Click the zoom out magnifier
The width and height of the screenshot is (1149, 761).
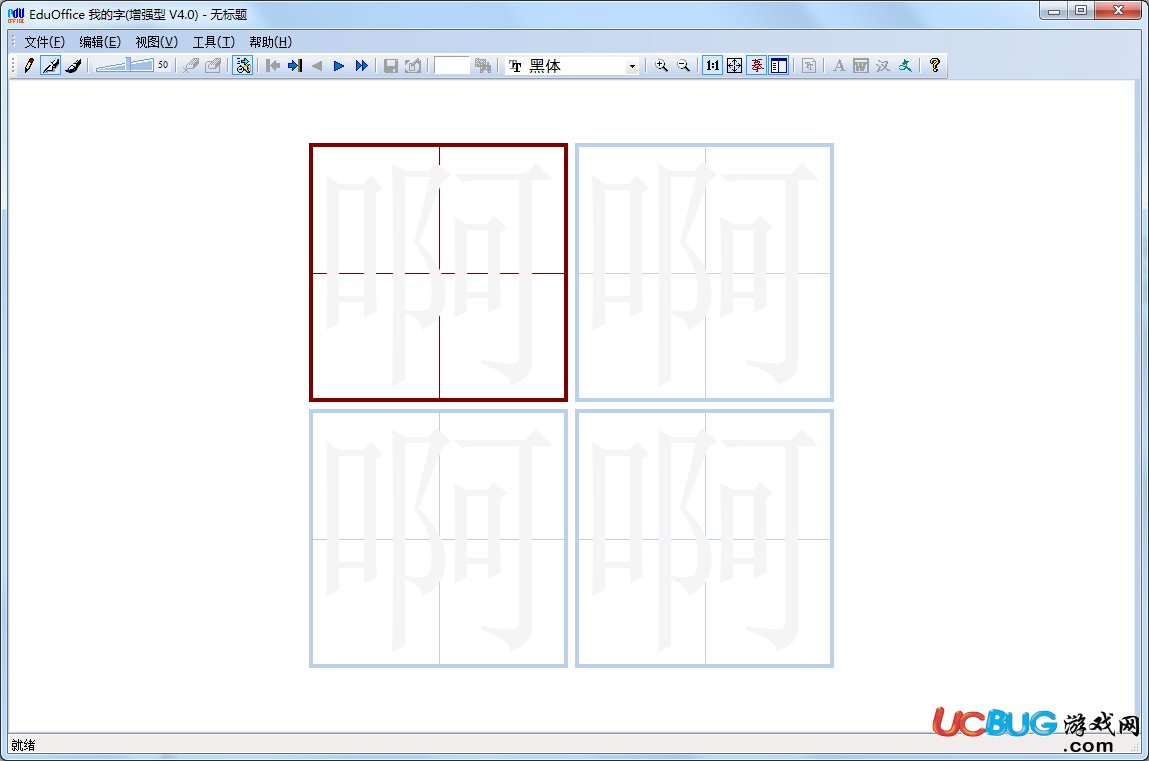coord(684,66)
